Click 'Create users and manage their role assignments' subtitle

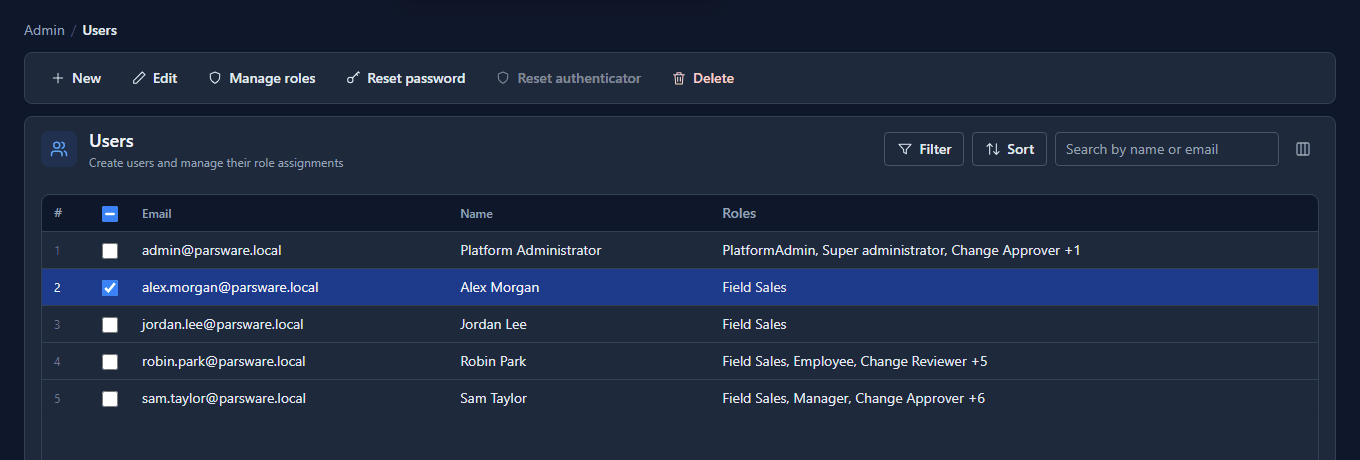point(216,162)
